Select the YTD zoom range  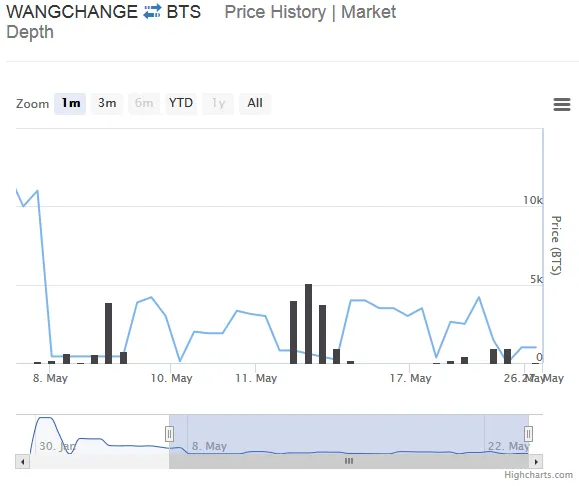181,103
